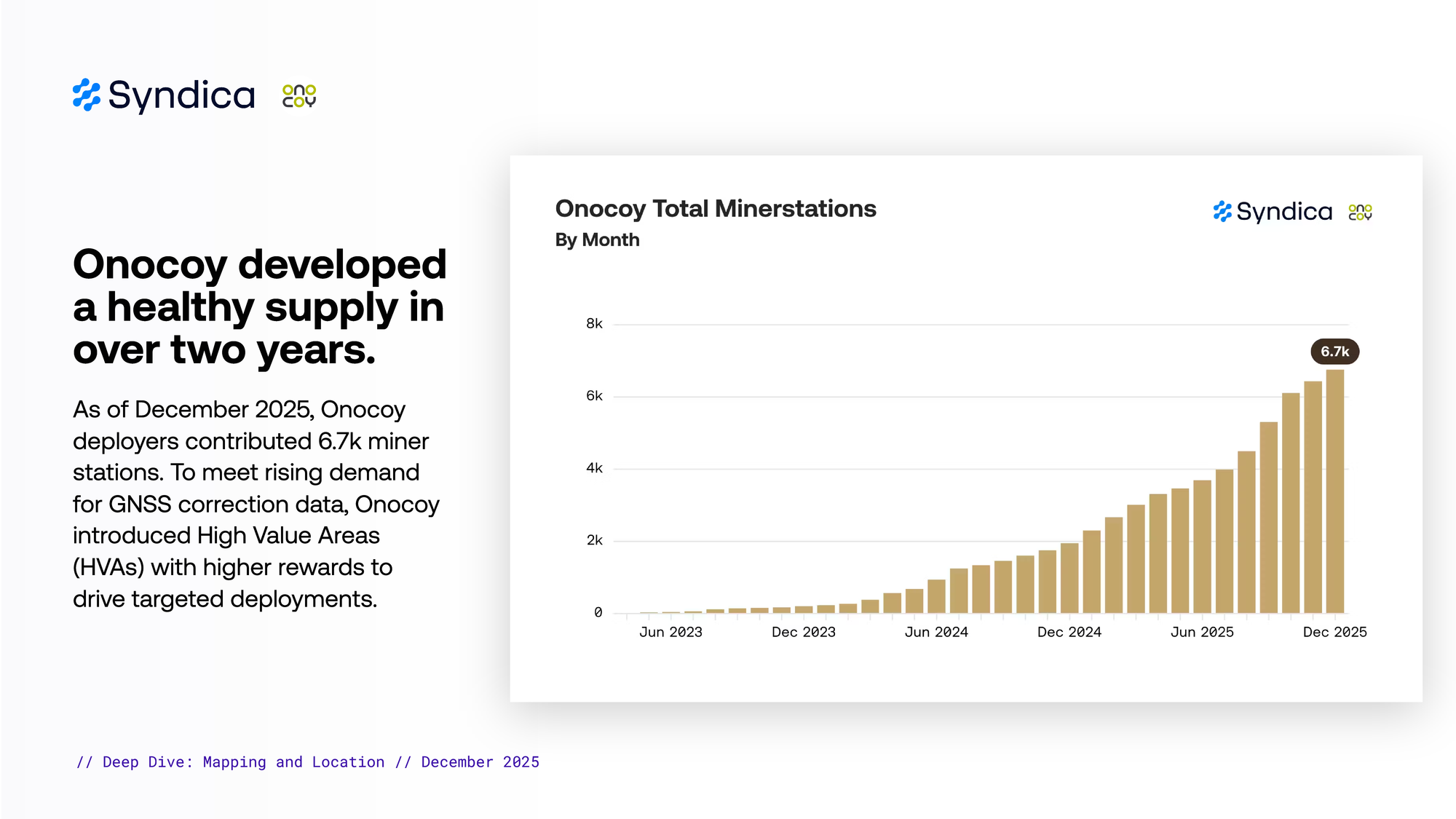Viewport: 1456px width, 819px height.
Task: Click the Onocoy logo beside Syndica header
Action: pos(299,96)
